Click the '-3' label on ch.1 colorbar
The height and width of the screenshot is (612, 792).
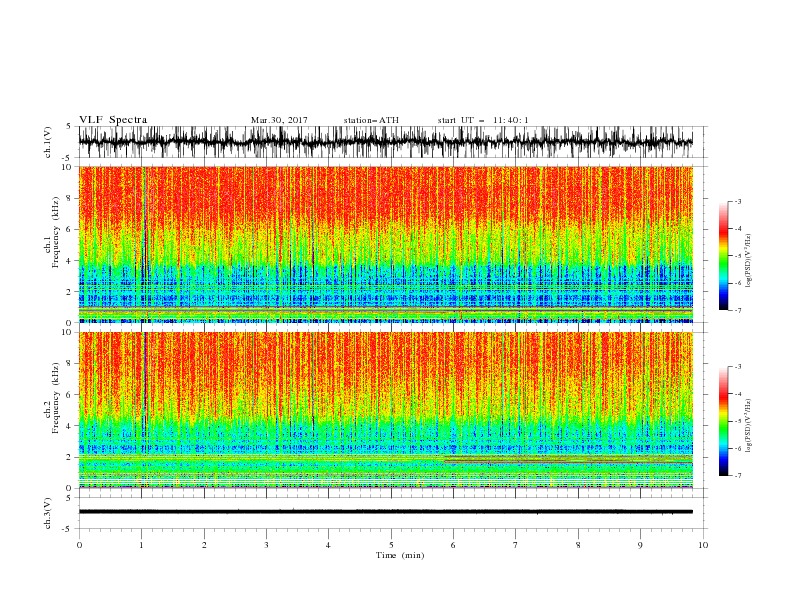point(738,201)
